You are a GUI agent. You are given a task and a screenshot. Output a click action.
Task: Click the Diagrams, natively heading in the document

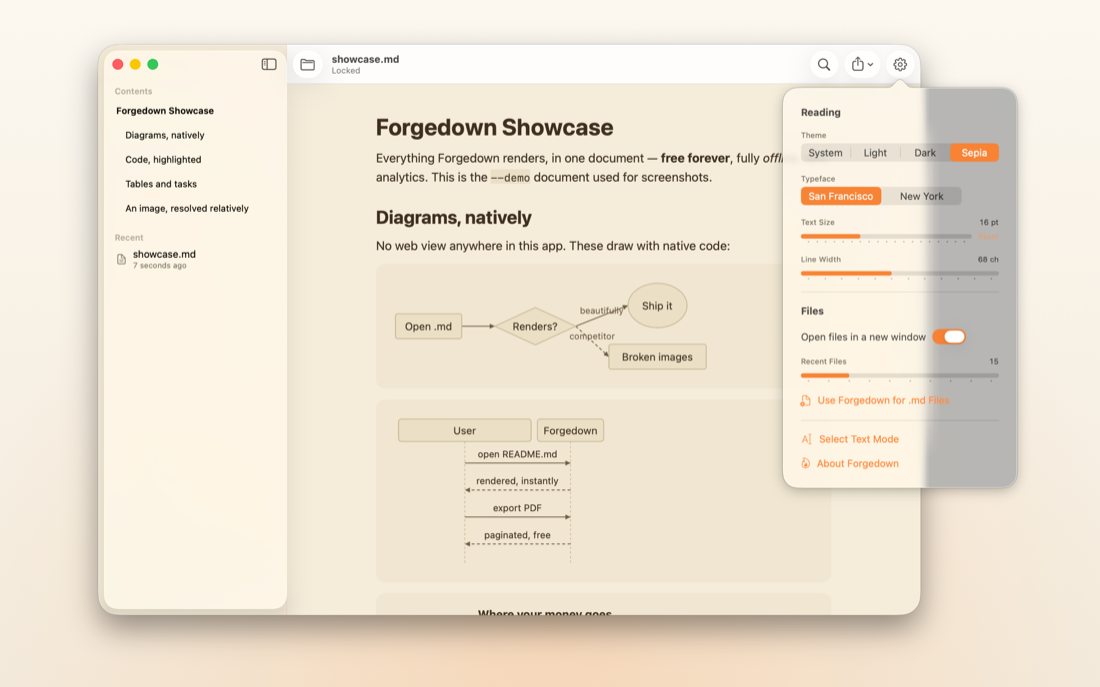[454, 218]
